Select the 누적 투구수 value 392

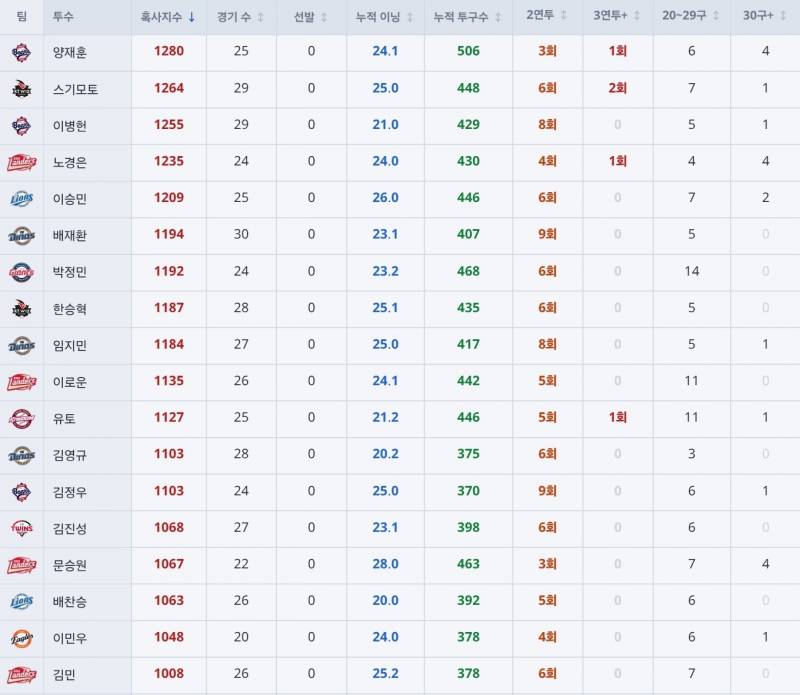468,600
